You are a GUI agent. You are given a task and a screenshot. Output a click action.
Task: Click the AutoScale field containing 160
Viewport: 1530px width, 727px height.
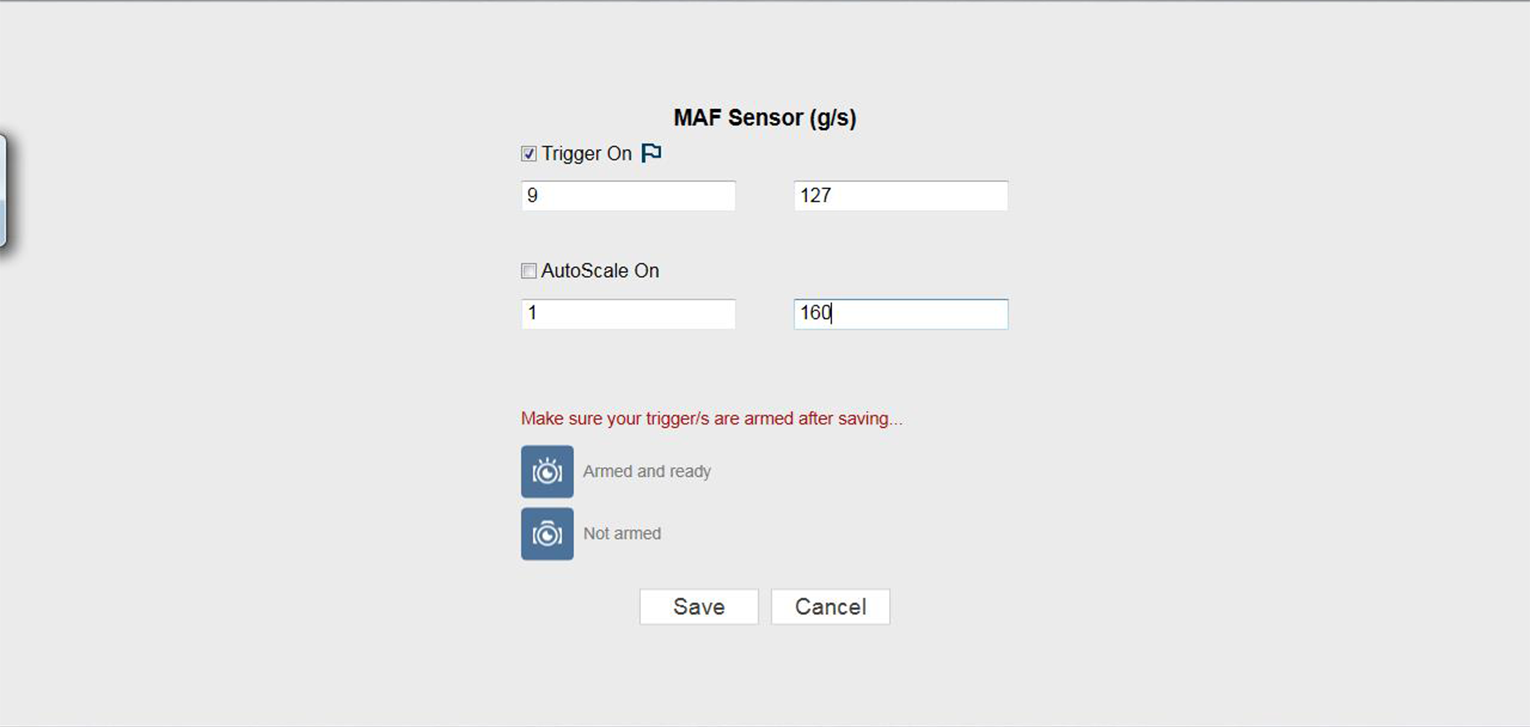pyautogui.click(x=900, y=314)
